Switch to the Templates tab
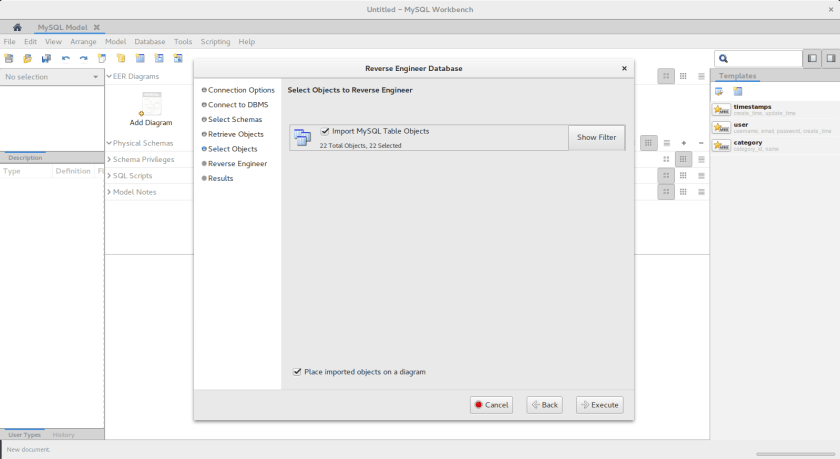This screenshot has height=459, width=840. click(x=737, y=76)
